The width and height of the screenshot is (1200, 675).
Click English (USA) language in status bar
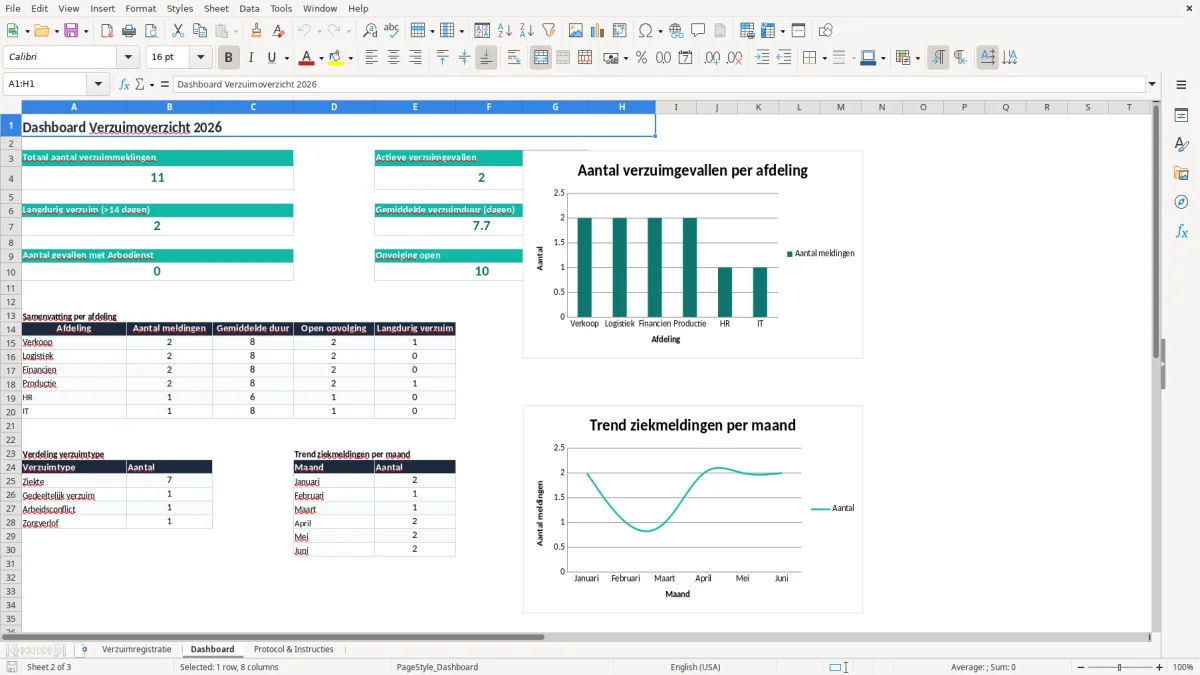[695, 667]
